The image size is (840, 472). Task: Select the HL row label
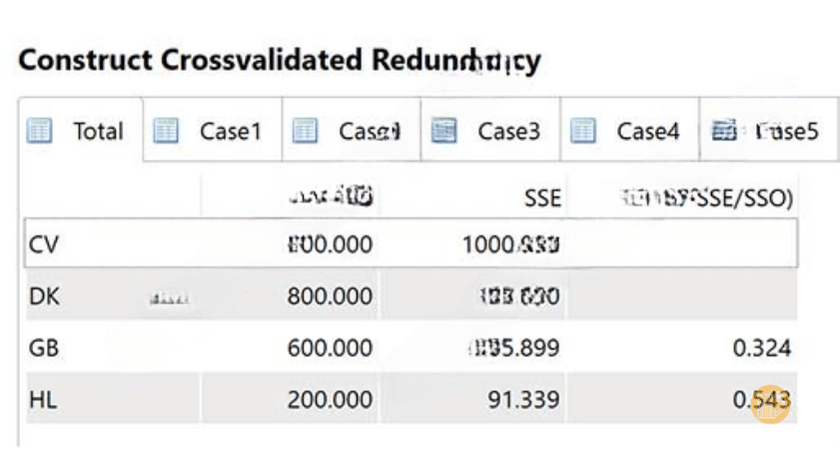tap(43, 400)
